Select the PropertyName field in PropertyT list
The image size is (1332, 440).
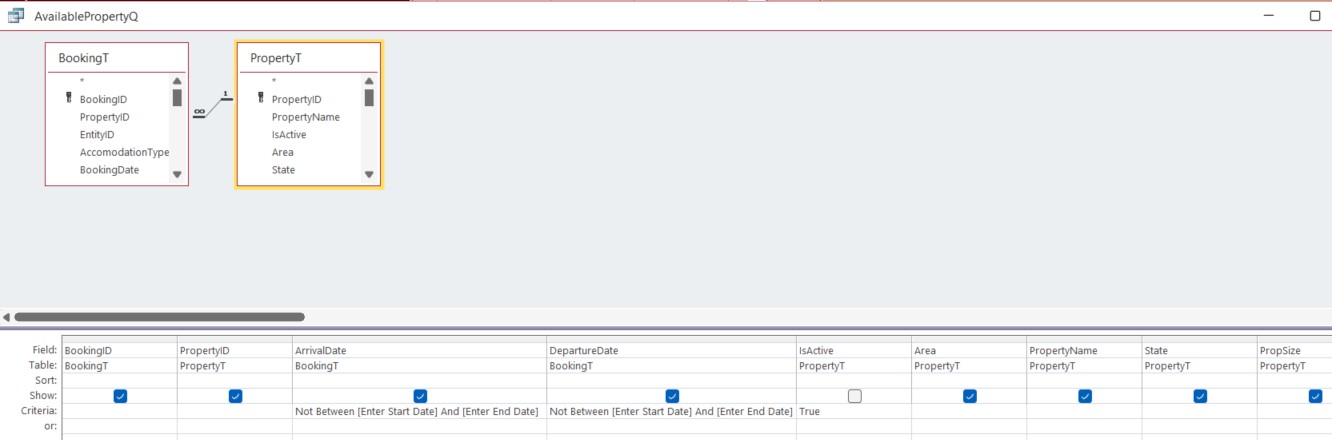pos(305,117)
